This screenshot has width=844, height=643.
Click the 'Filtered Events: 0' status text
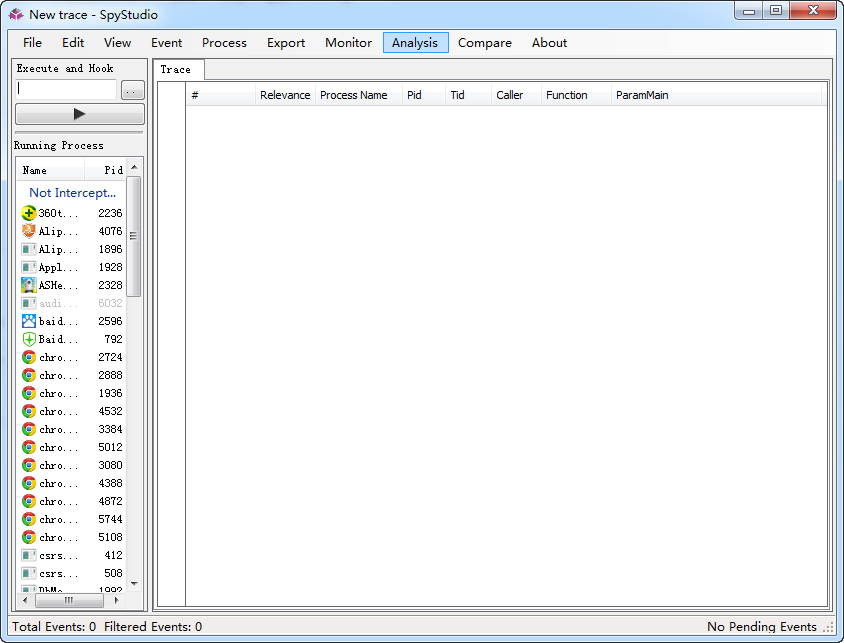[153, 627]
